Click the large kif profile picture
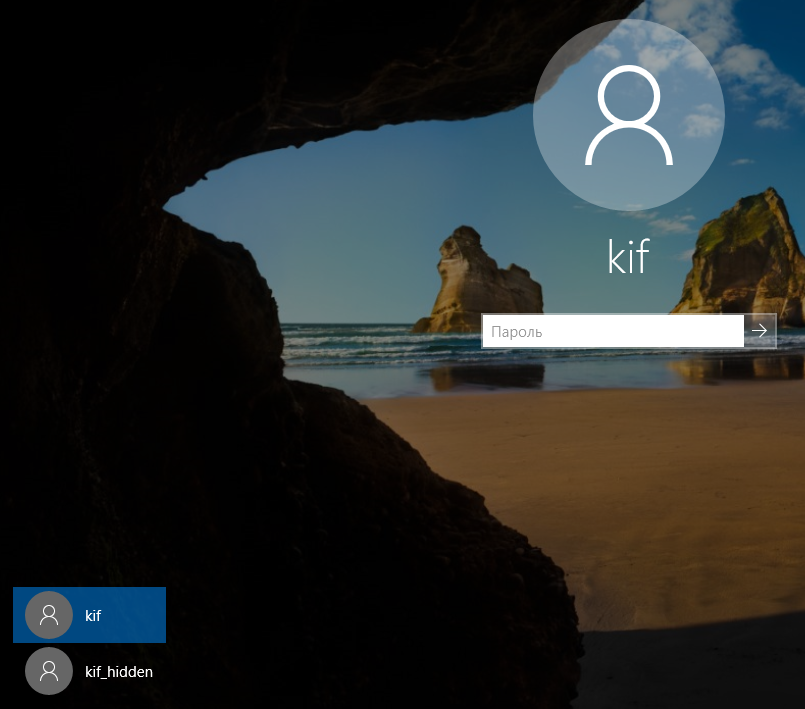Image resolution: width=805 pixels, height=709 pixels. click(x=628, y=115)
